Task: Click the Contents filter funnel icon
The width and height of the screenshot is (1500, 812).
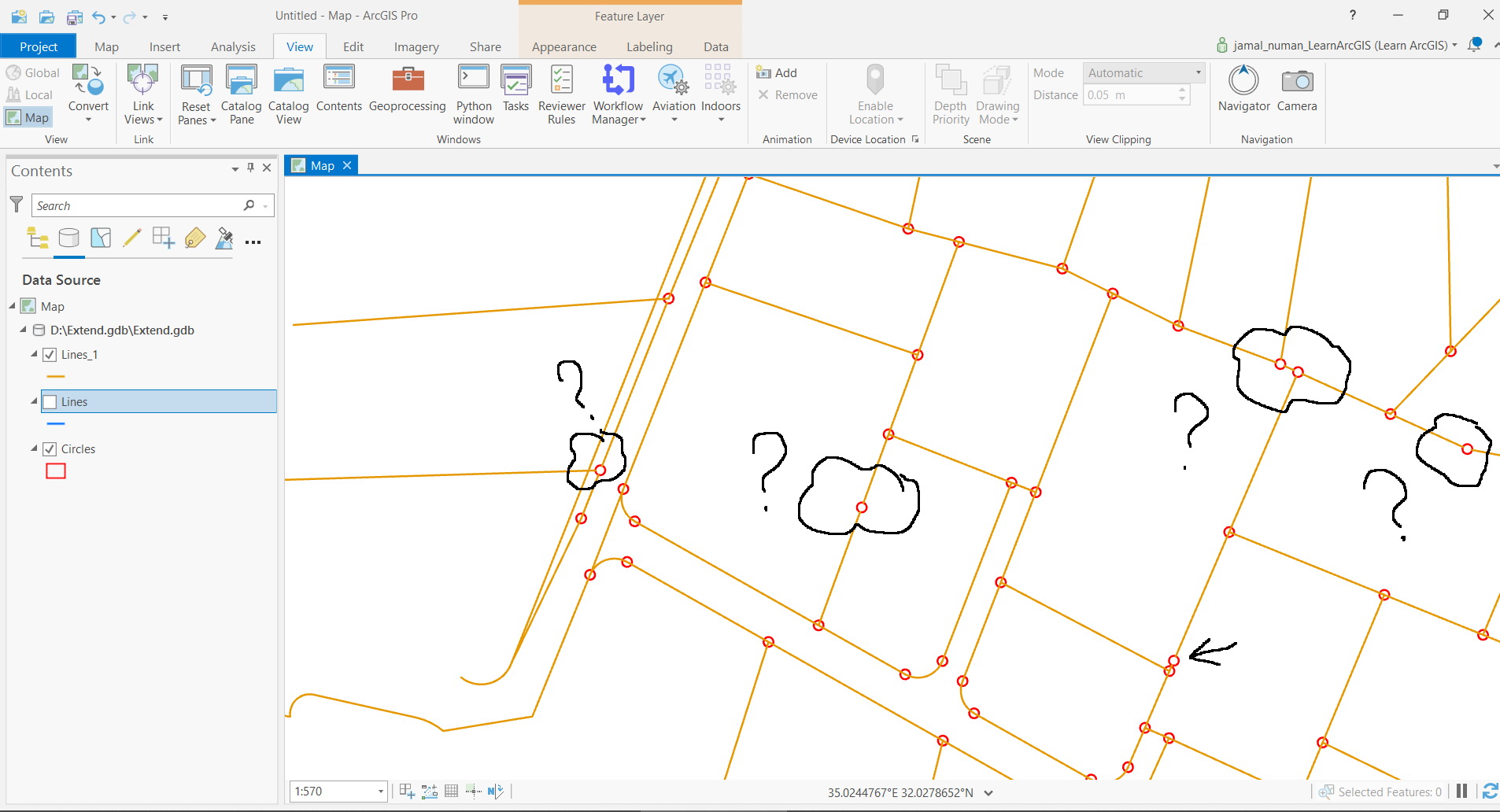Action: (x=16, y=205)
